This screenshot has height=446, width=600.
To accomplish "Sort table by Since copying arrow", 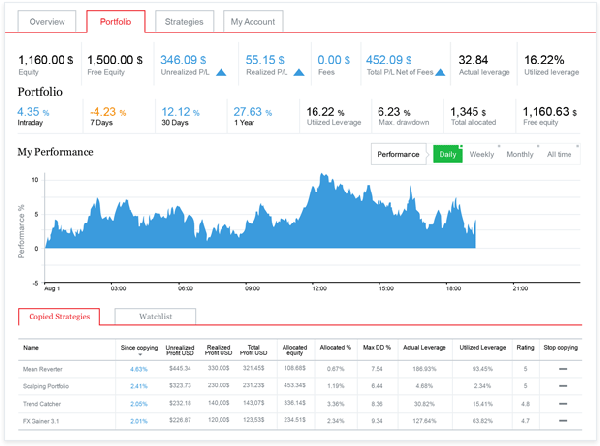I will [x=140, y=354].
